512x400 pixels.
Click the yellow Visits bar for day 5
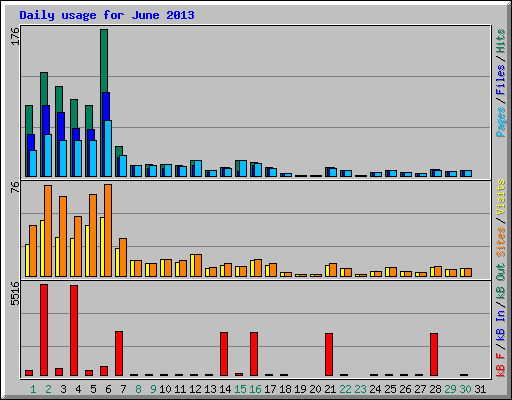pos(87,251)
